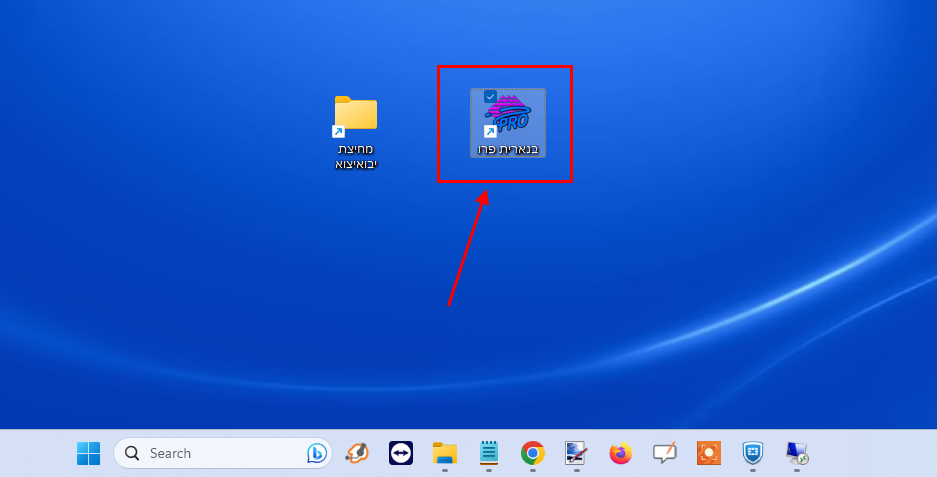This screenshot has width=937, height=477.
Task: Open TeamViewer from the taskbar
Action: (401, 453)
